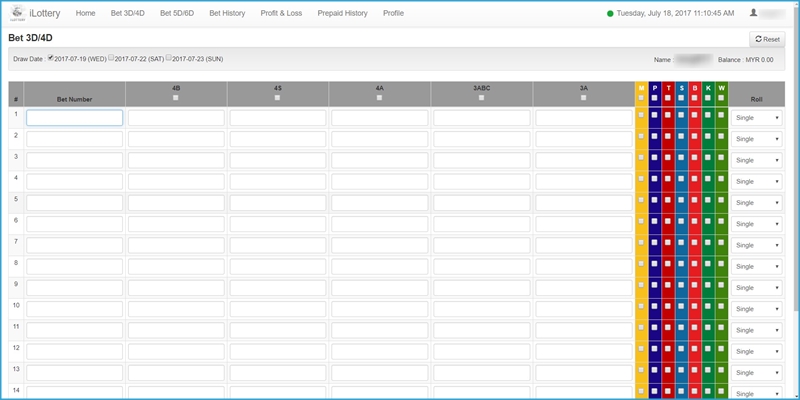The width and height of the screenshot is (800, 400).
Task: Open the Prepaid History page
Action: tap(342, 14)
